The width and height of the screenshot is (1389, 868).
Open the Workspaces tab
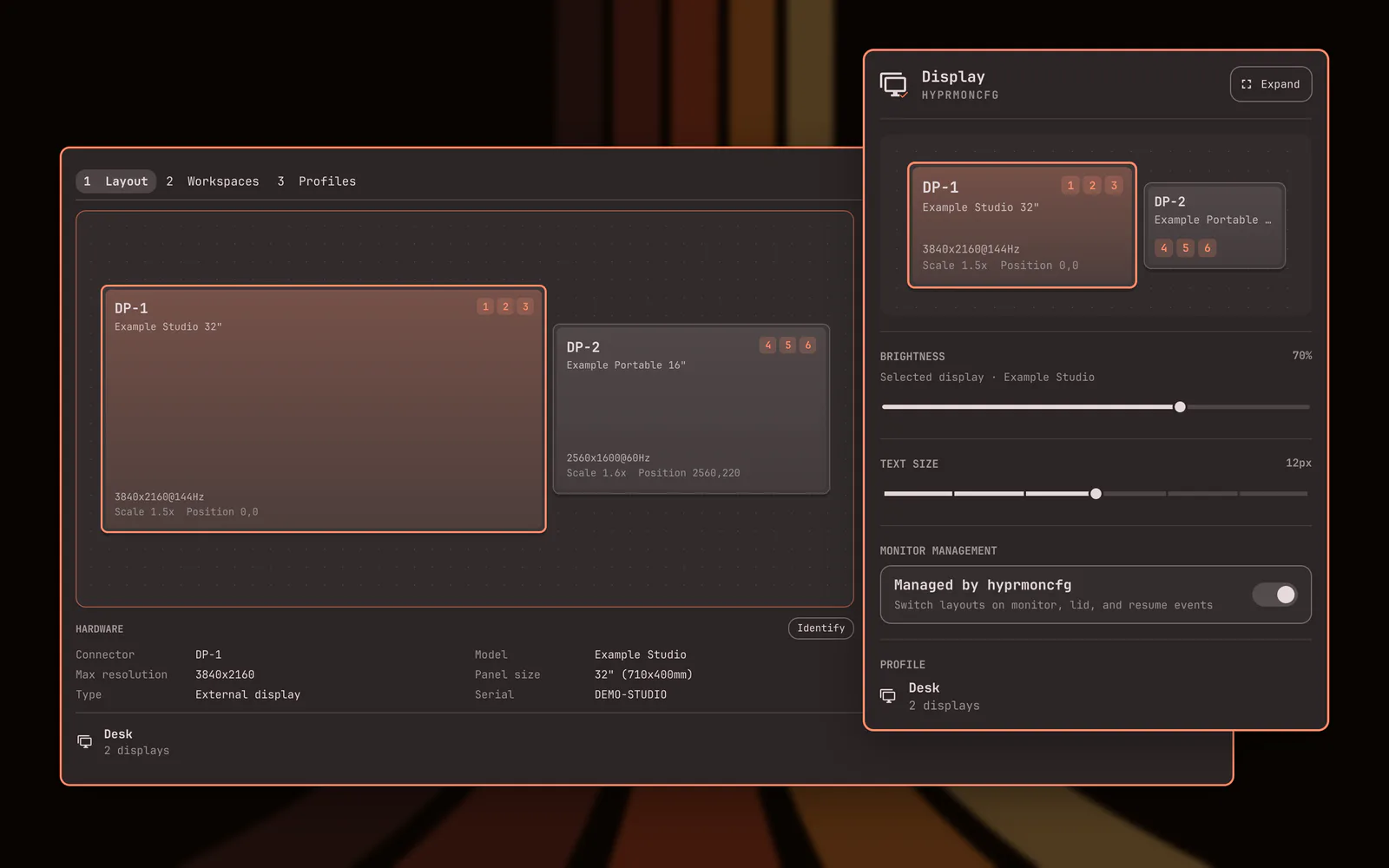(213, 181)
